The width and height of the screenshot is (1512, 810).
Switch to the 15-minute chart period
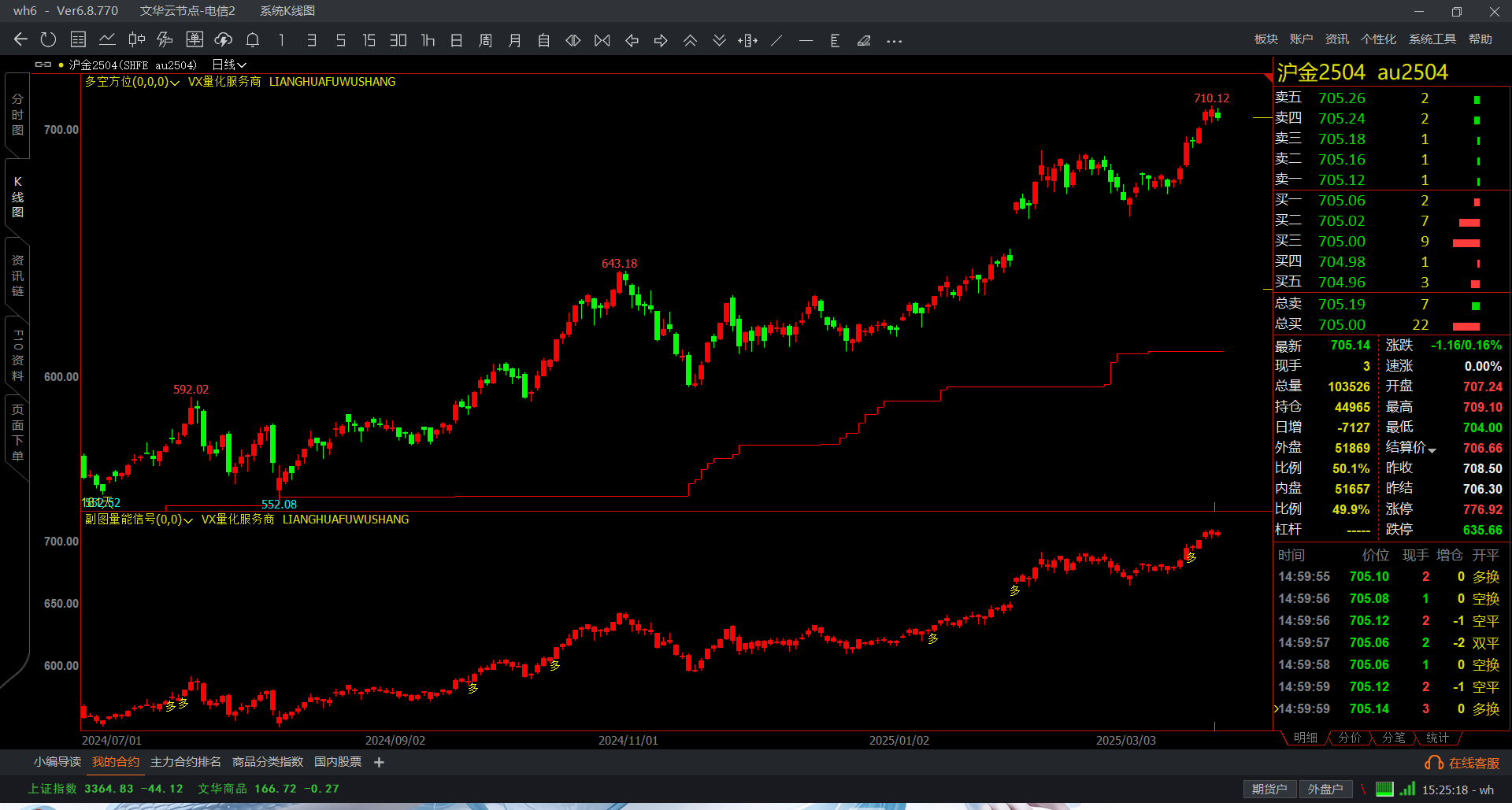(369, 40)
